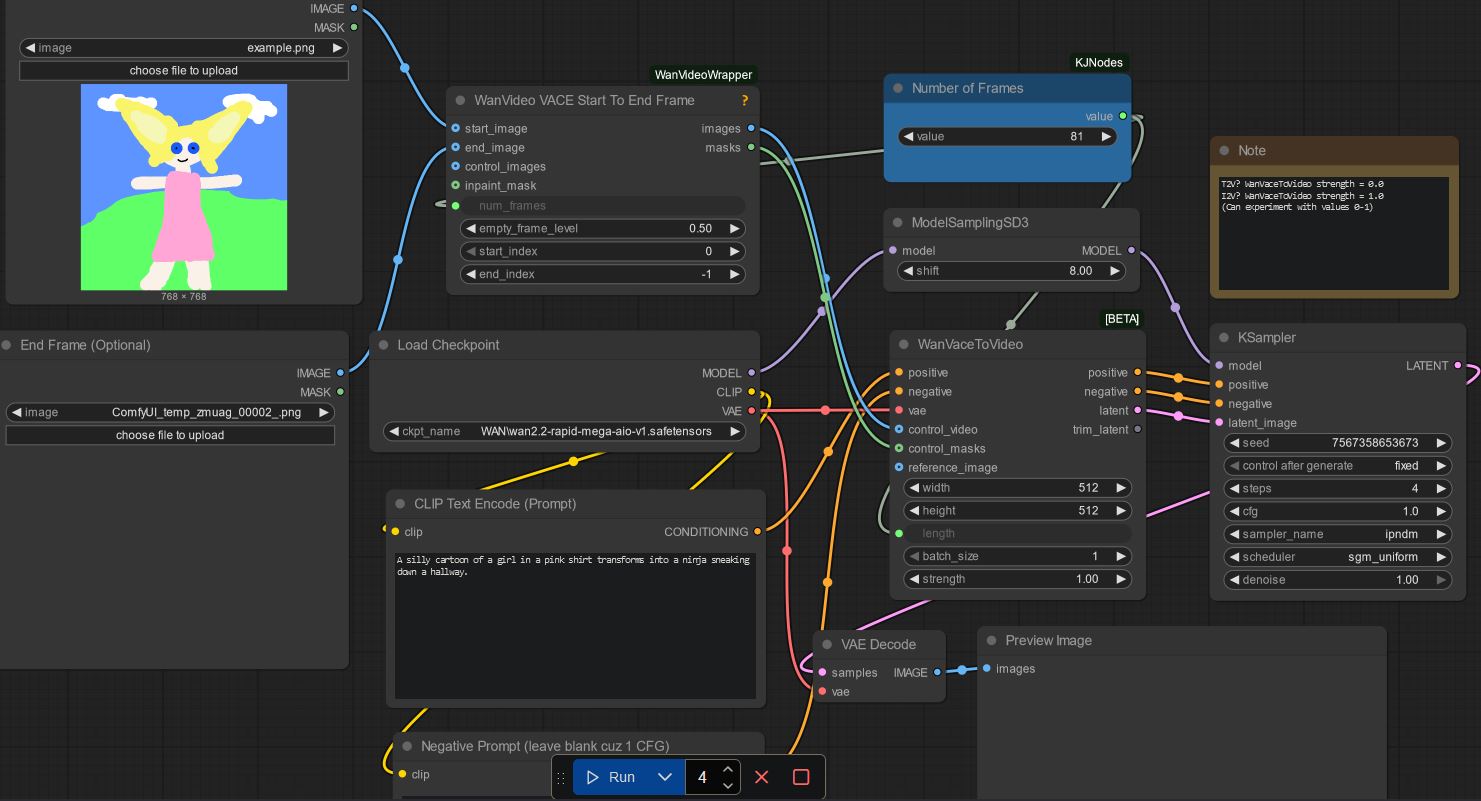
Task: Collapse the End Frame (Optional) node
Action: [7, 345]
